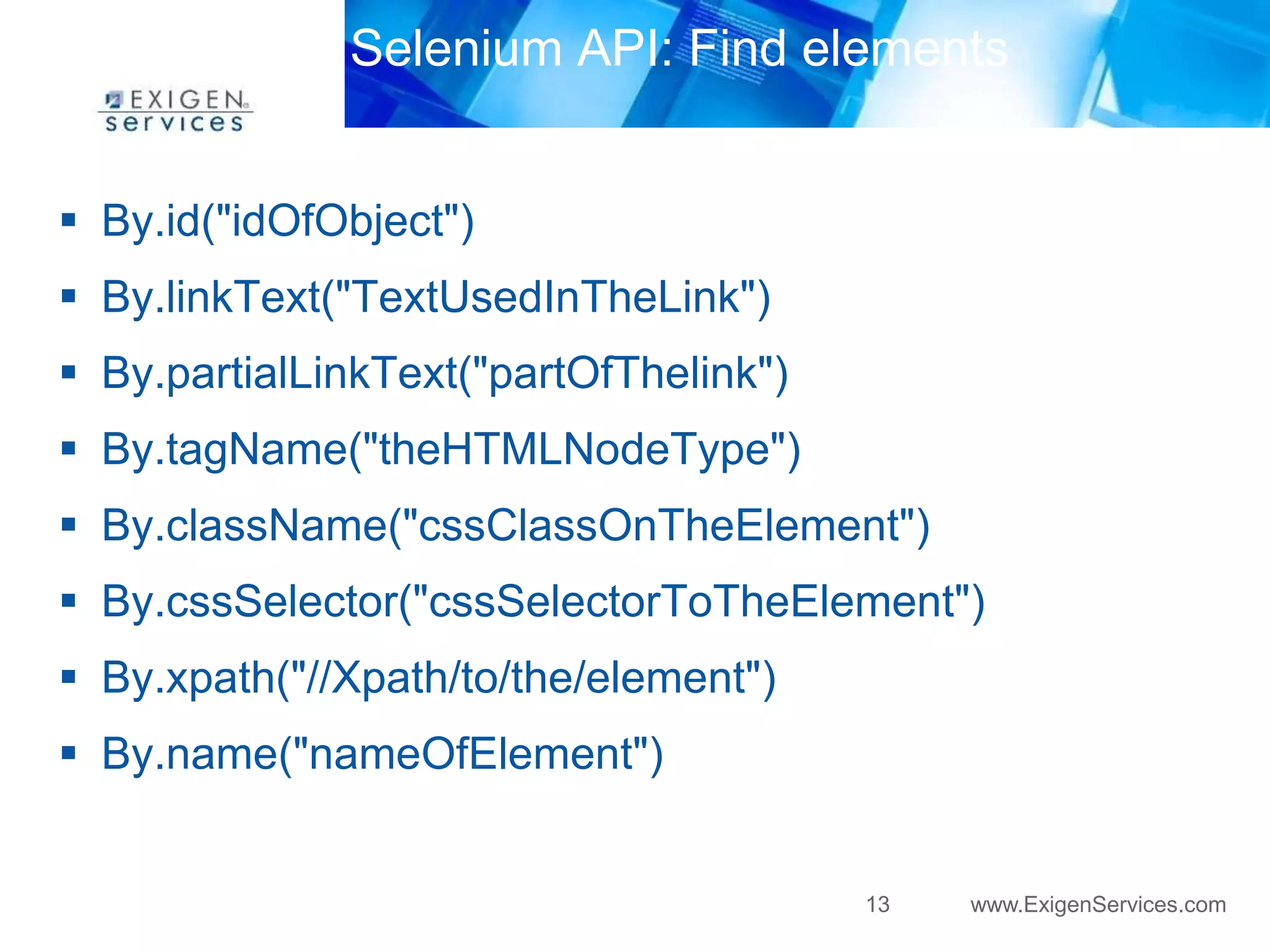The height and width of the screenshot is (952, 1270).
Task: Click bullet square beside By.partialLinkText line
Action: [68, 372]
